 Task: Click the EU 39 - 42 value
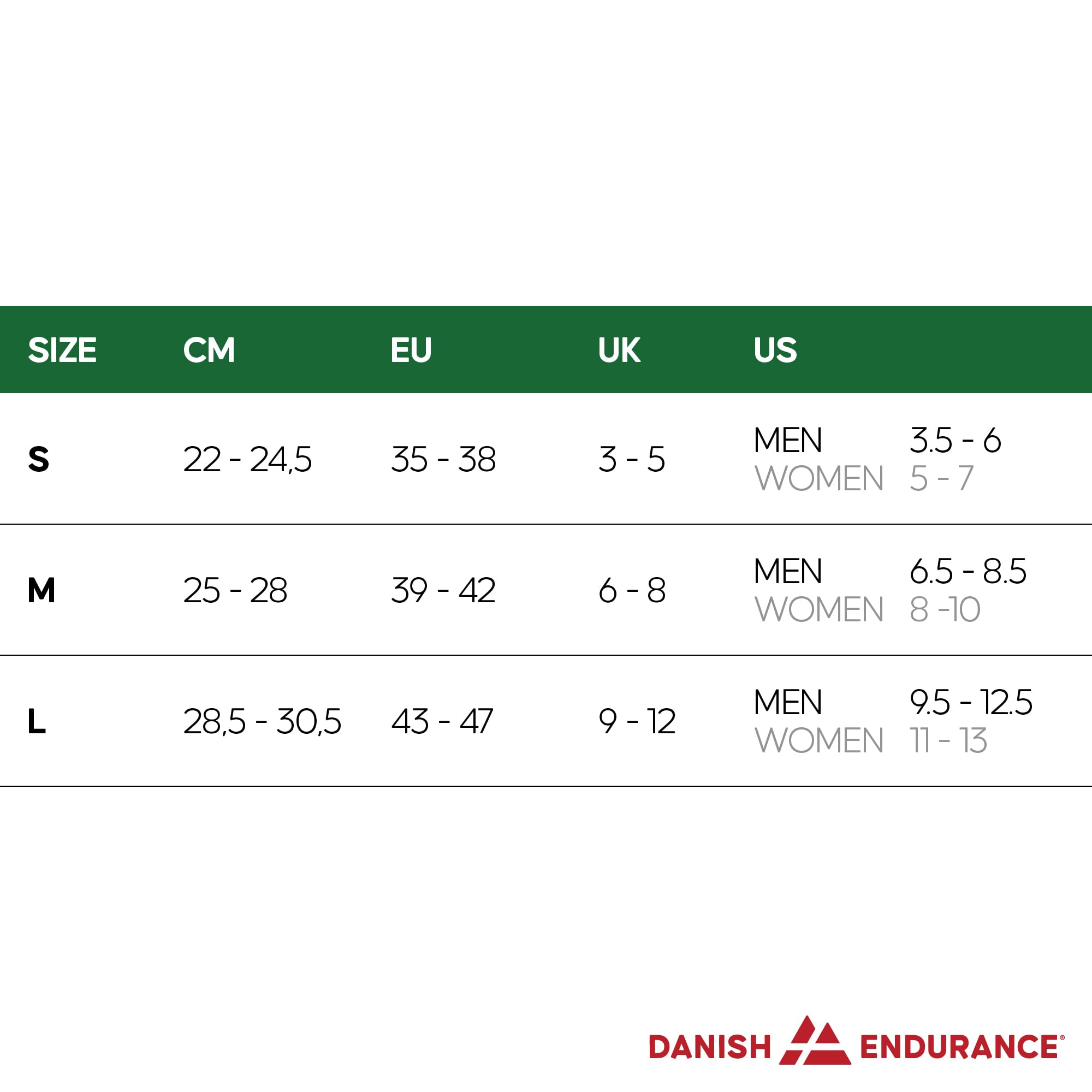click(x=443, y=590)
